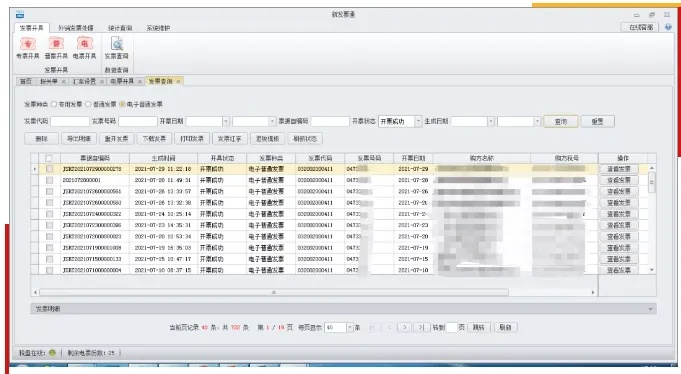This screenshot has height=374, width=681.
Task: Switch to second ribbon tab 外购发票处理
Action: (x=76, y=28)
